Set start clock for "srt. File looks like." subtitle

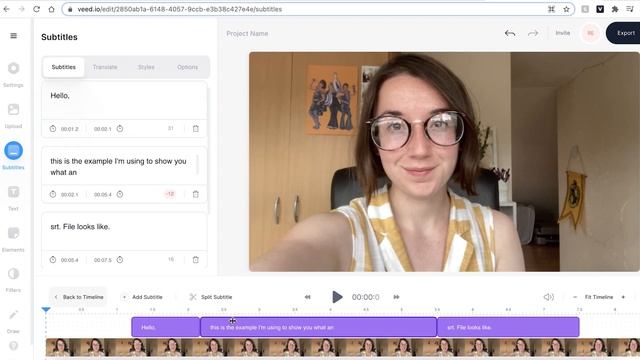[x=53, y=260]
